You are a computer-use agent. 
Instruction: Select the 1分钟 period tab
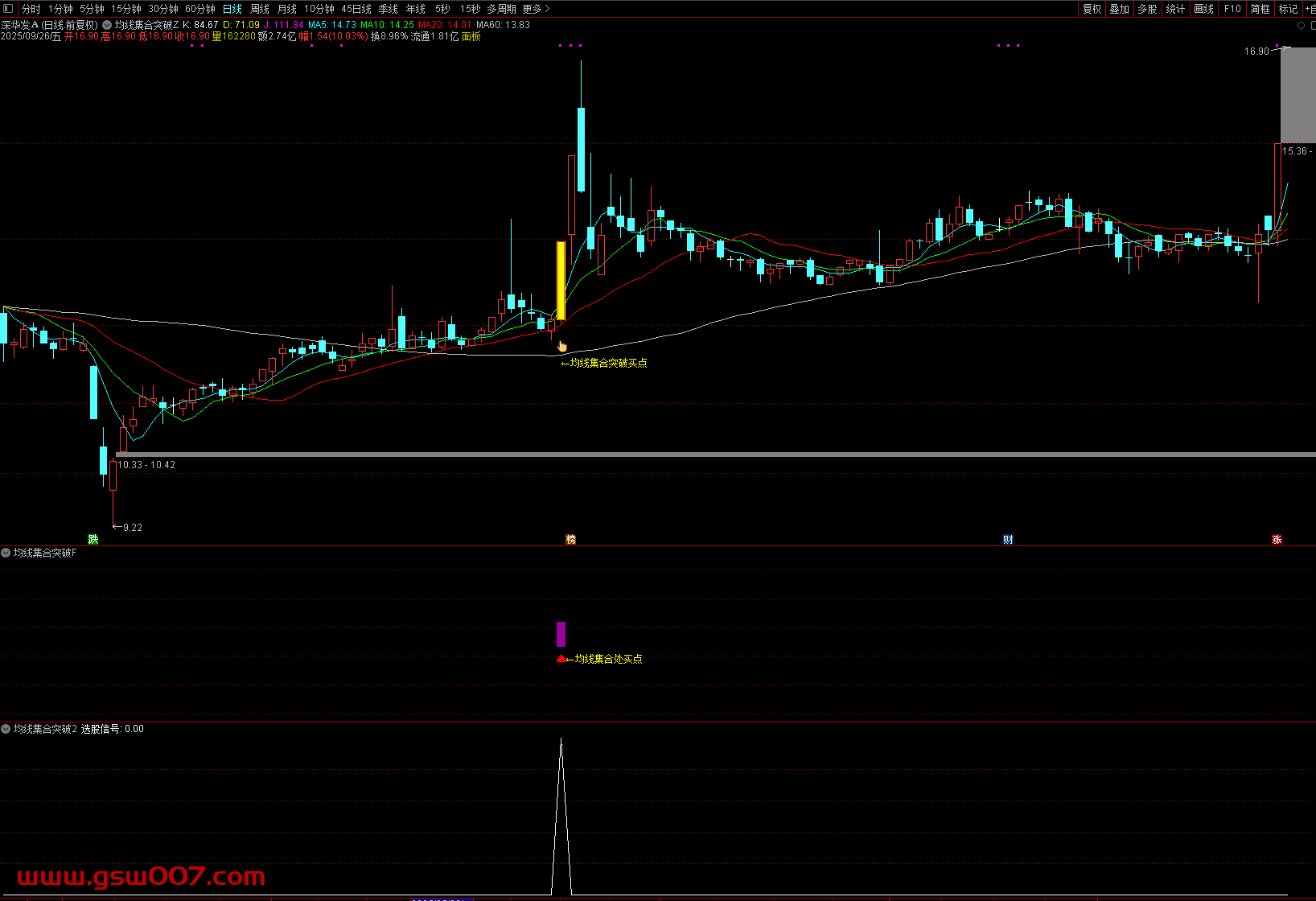(x=60, y=9)
